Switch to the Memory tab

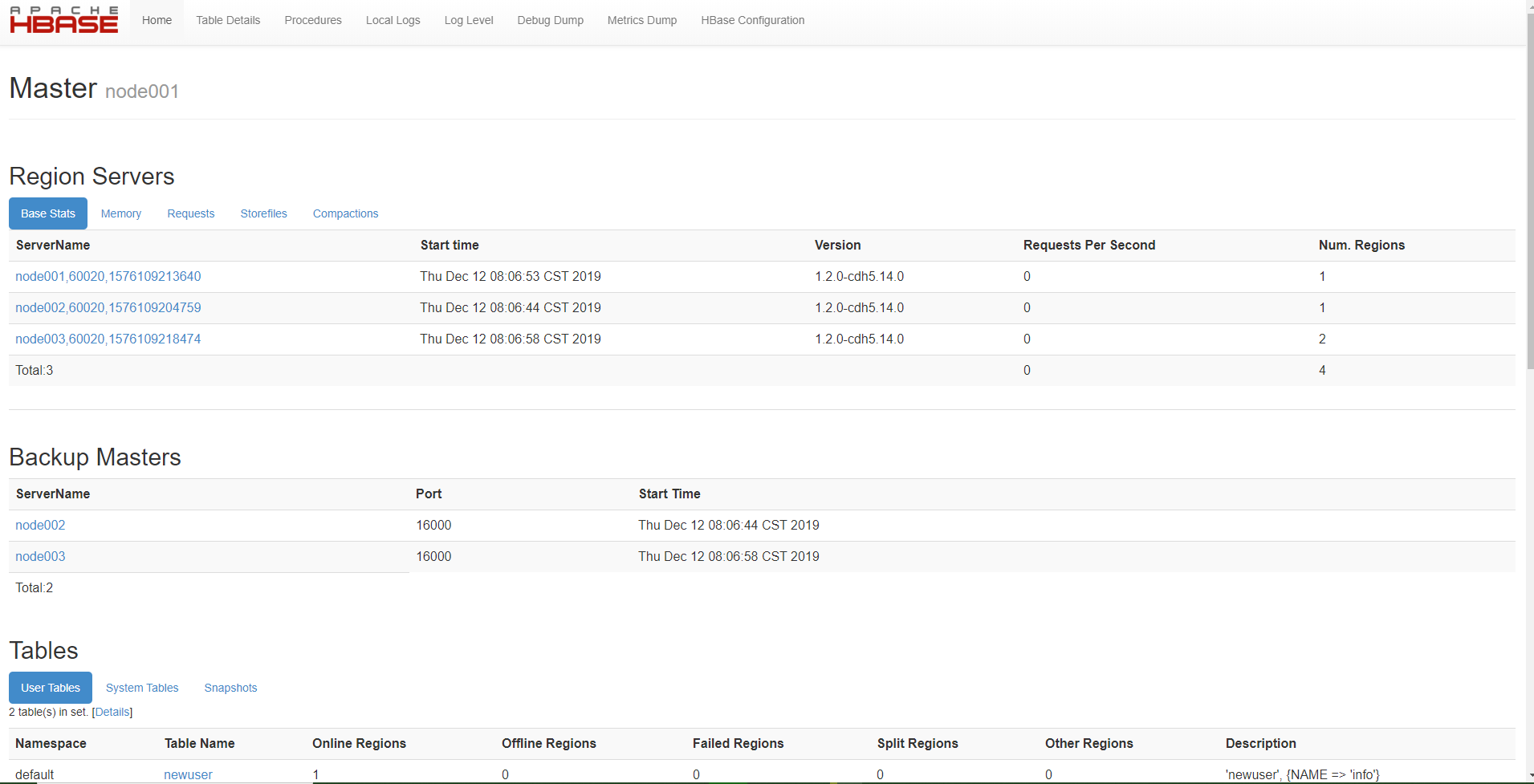click(121, 213)
